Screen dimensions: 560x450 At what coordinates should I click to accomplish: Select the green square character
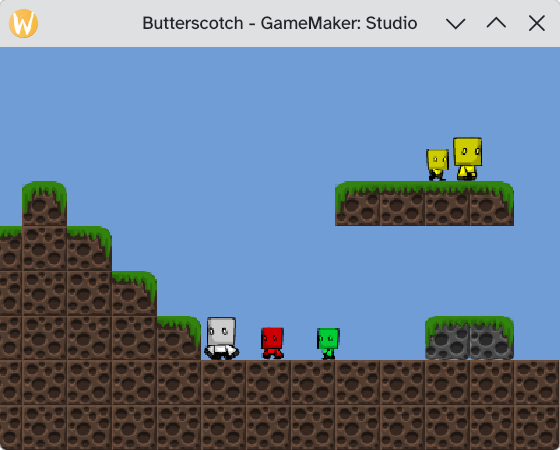click(328, 344)
